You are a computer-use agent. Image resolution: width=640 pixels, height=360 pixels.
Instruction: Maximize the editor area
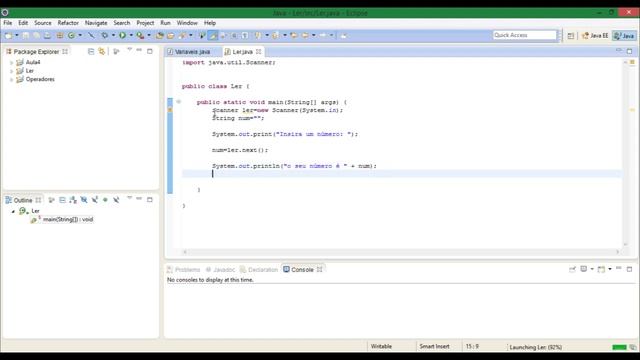click(629, 51)
